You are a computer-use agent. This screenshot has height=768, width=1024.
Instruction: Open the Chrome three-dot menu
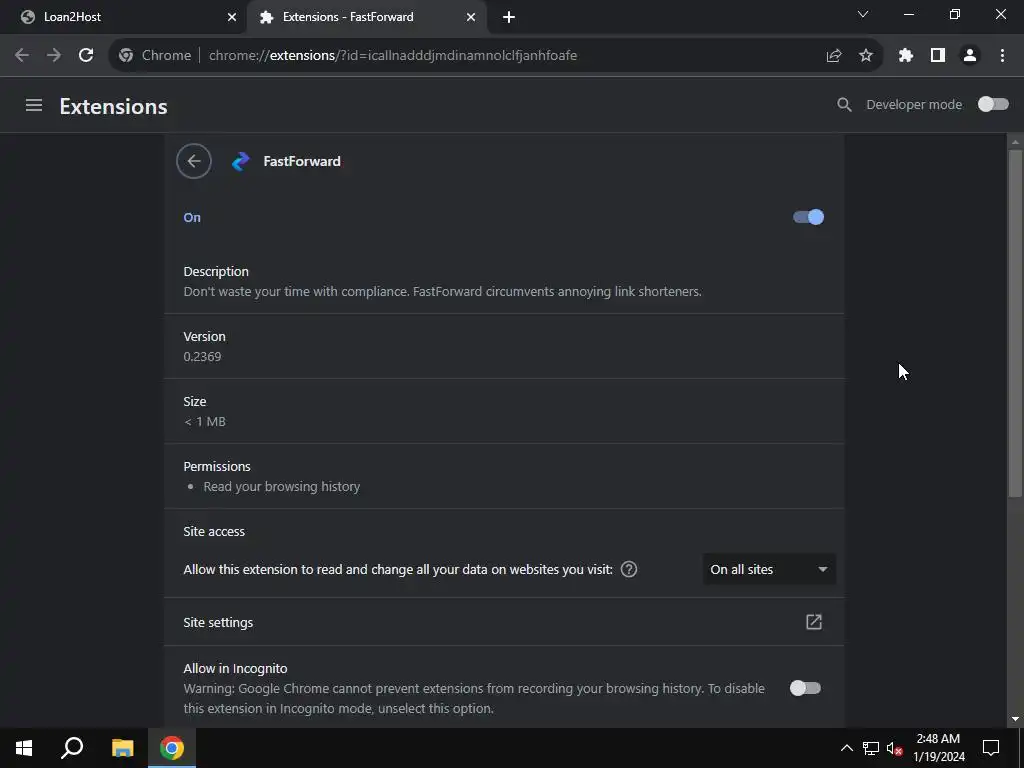(1002, 56)
